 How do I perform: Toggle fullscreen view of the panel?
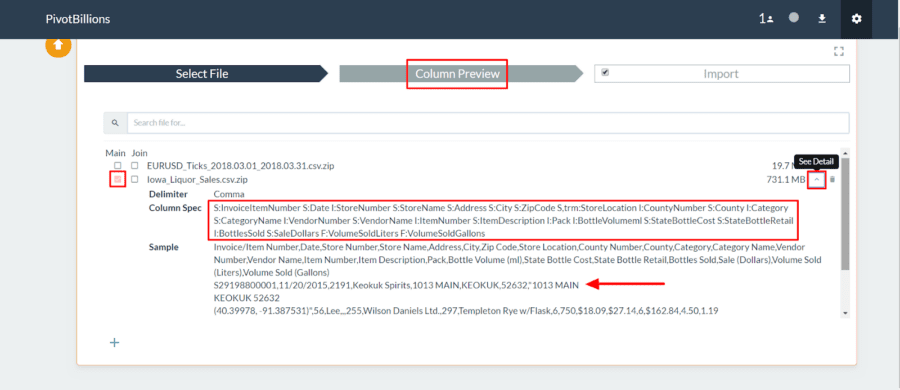(x=839, y=52)
